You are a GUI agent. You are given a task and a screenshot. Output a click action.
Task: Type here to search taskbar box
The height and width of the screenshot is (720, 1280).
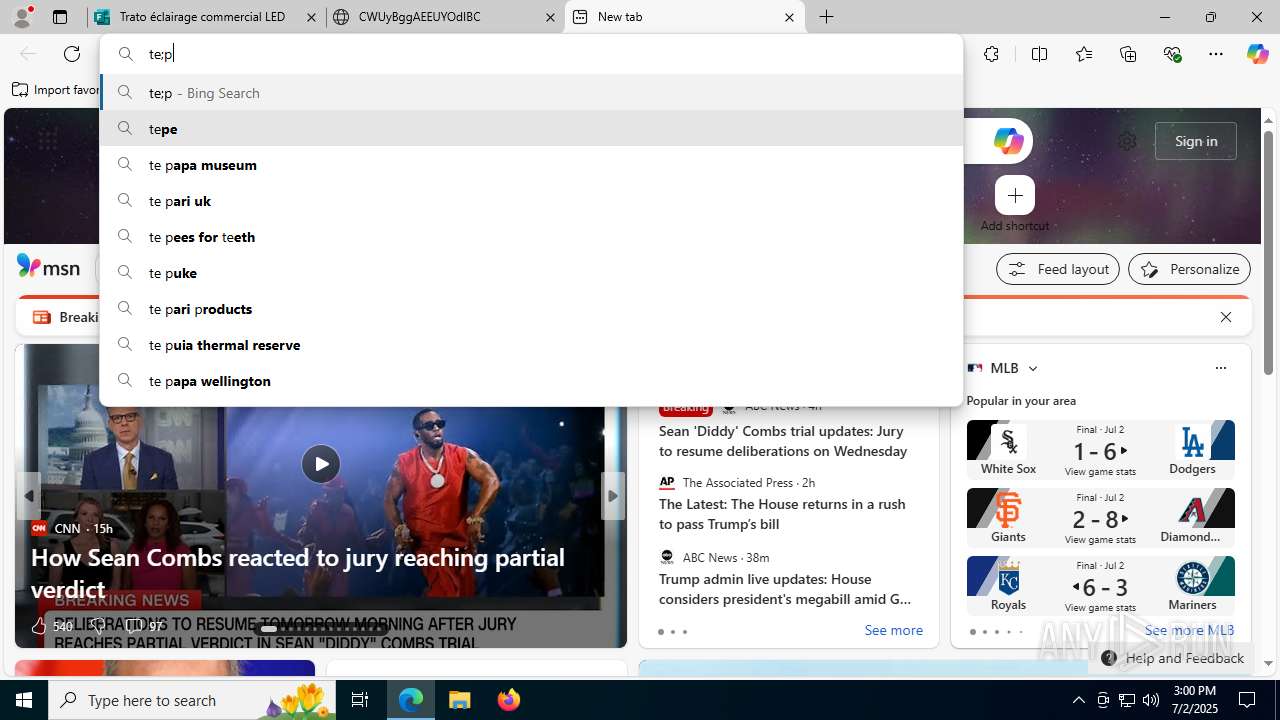[192, 700]
